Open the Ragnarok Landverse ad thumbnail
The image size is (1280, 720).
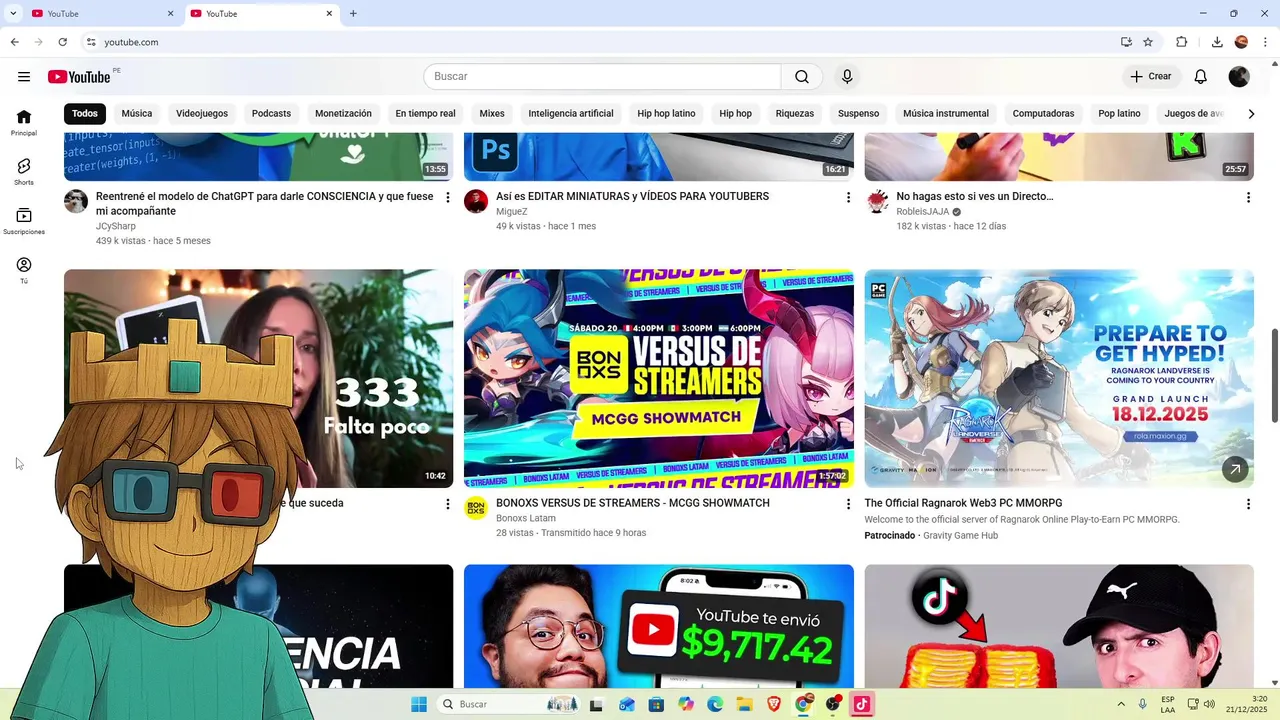1059,378
